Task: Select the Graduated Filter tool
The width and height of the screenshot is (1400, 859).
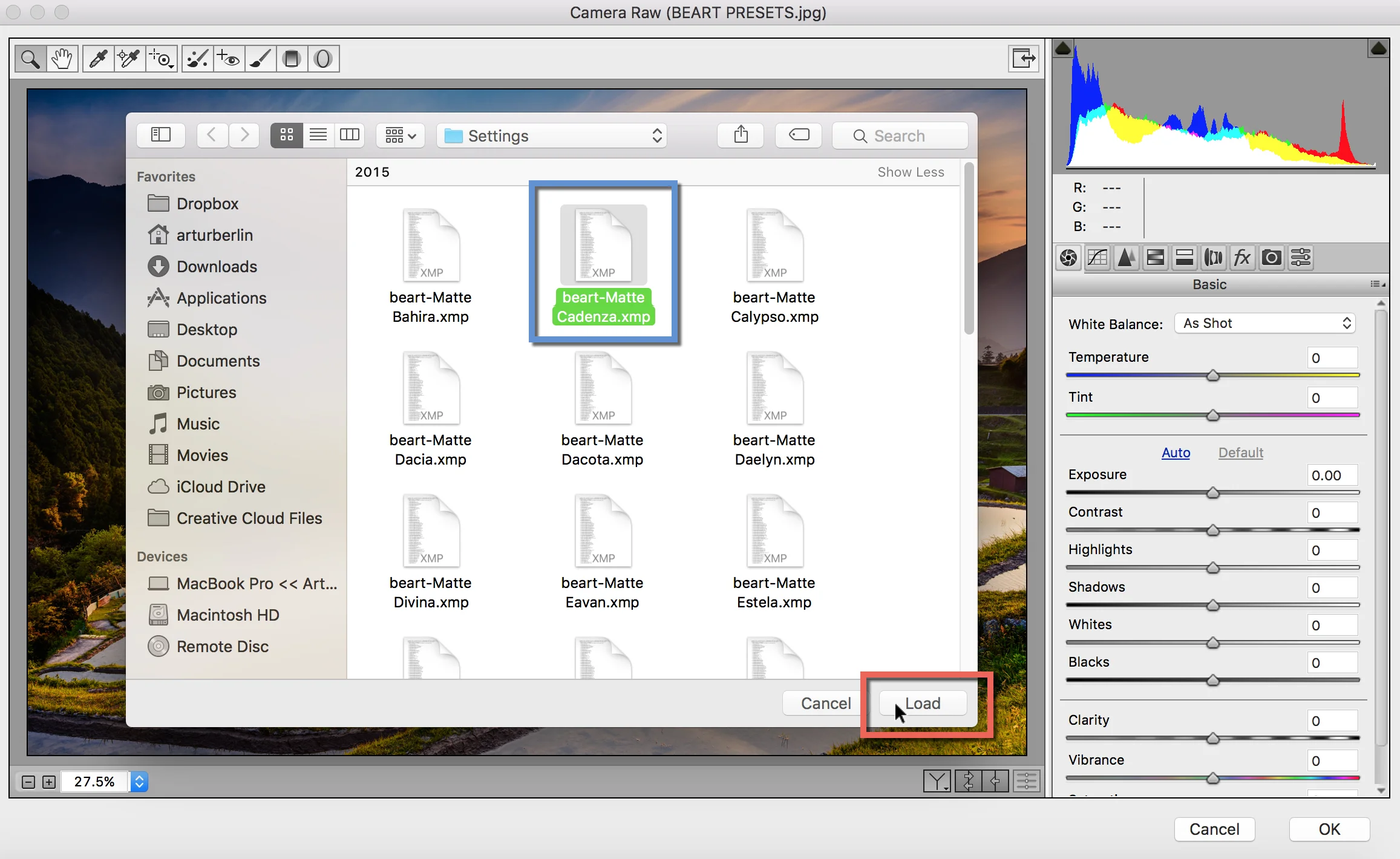Action: pos(292,58)
